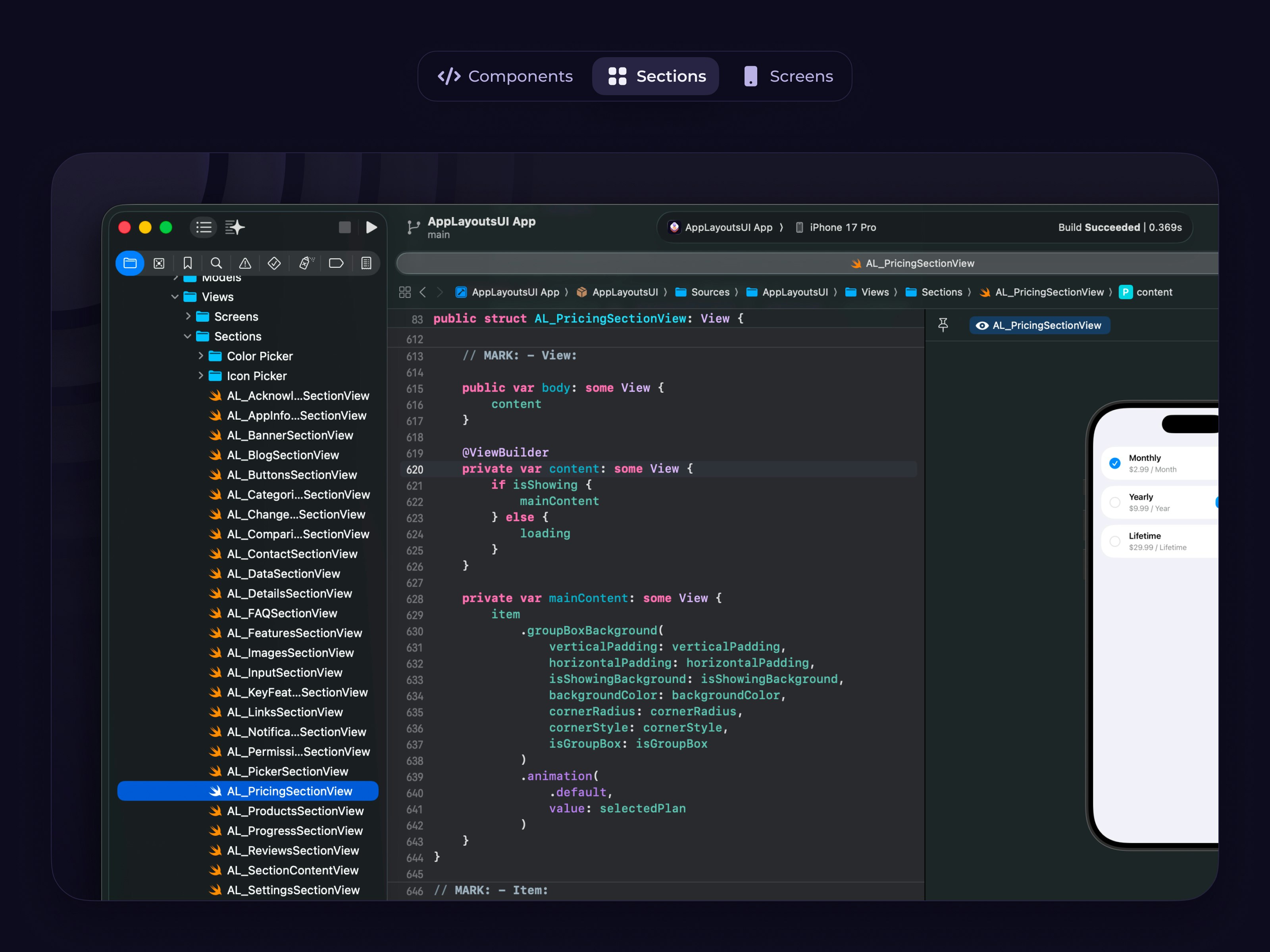Expand the Color Picker folder
This screenshot has width=1270, height=952.
point(200,356)
